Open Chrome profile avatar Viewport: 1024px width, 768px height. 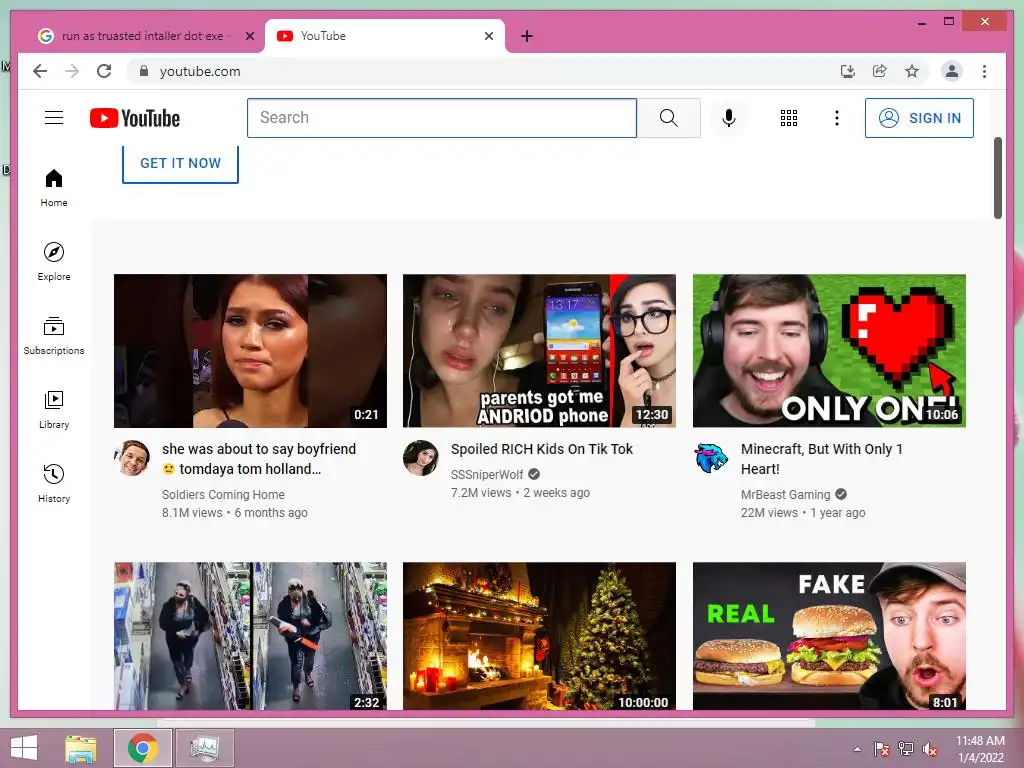point(952,71)
